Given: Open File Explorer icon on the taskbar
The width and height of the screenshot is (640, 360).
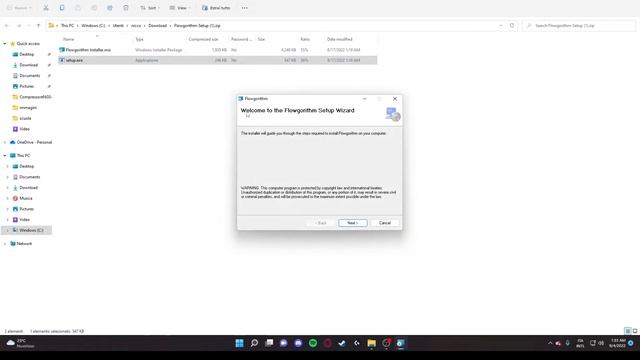Looking at the screenshot, I should (x=371, y=343).
